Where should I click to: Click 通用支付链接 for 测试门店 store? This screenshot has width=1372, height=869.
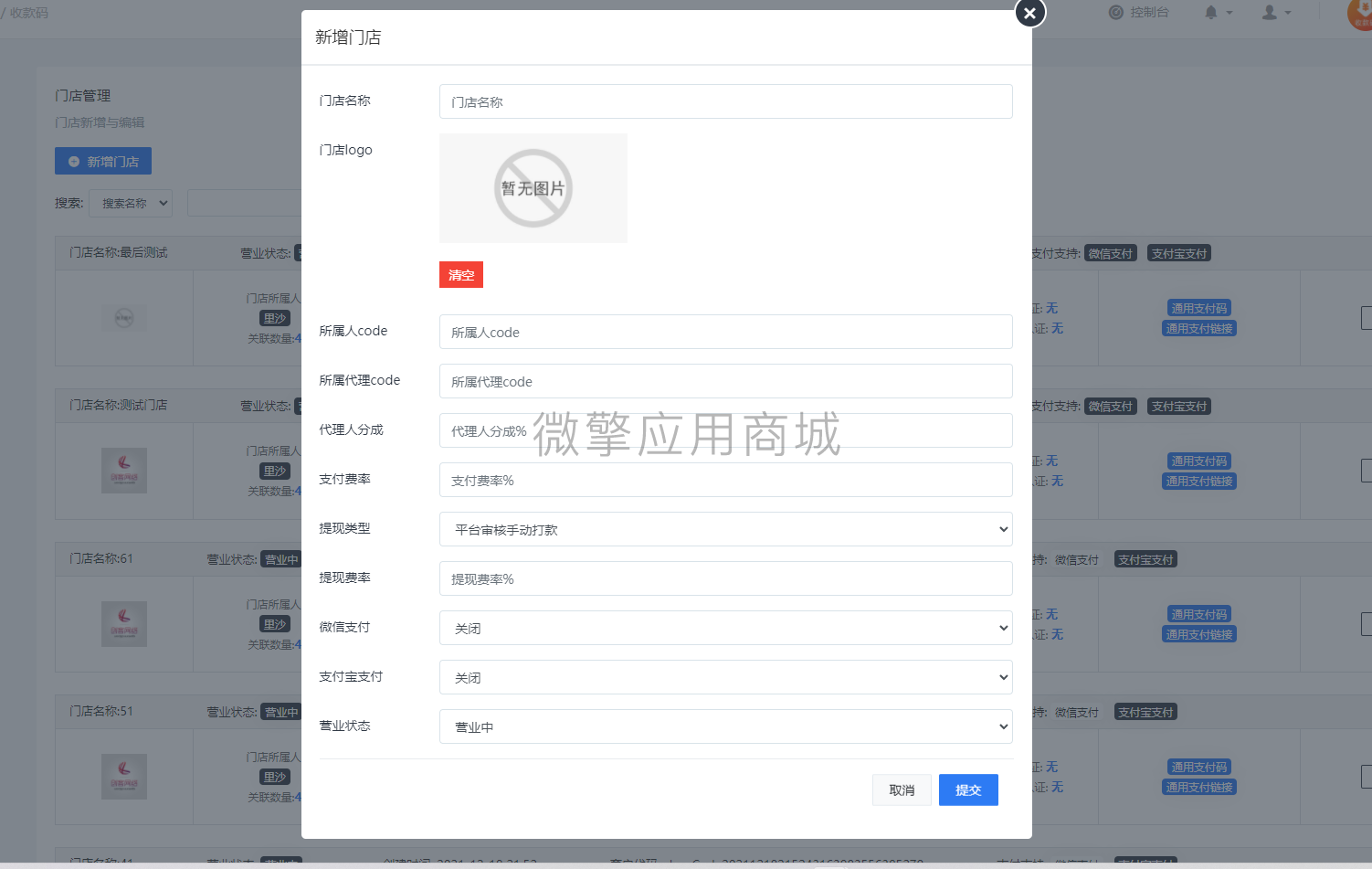(1199, 481)
